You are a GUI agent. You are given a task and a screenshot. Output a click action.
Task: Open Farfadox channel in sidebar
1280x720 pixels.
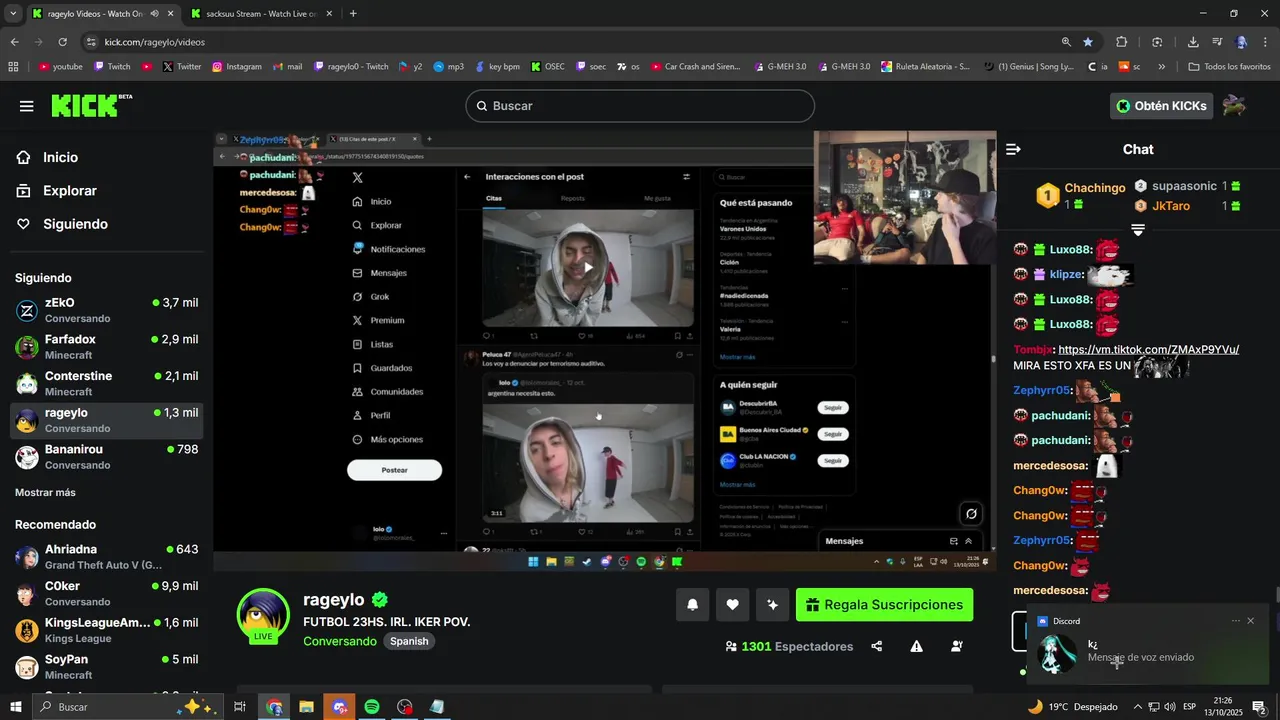point(107,347)
